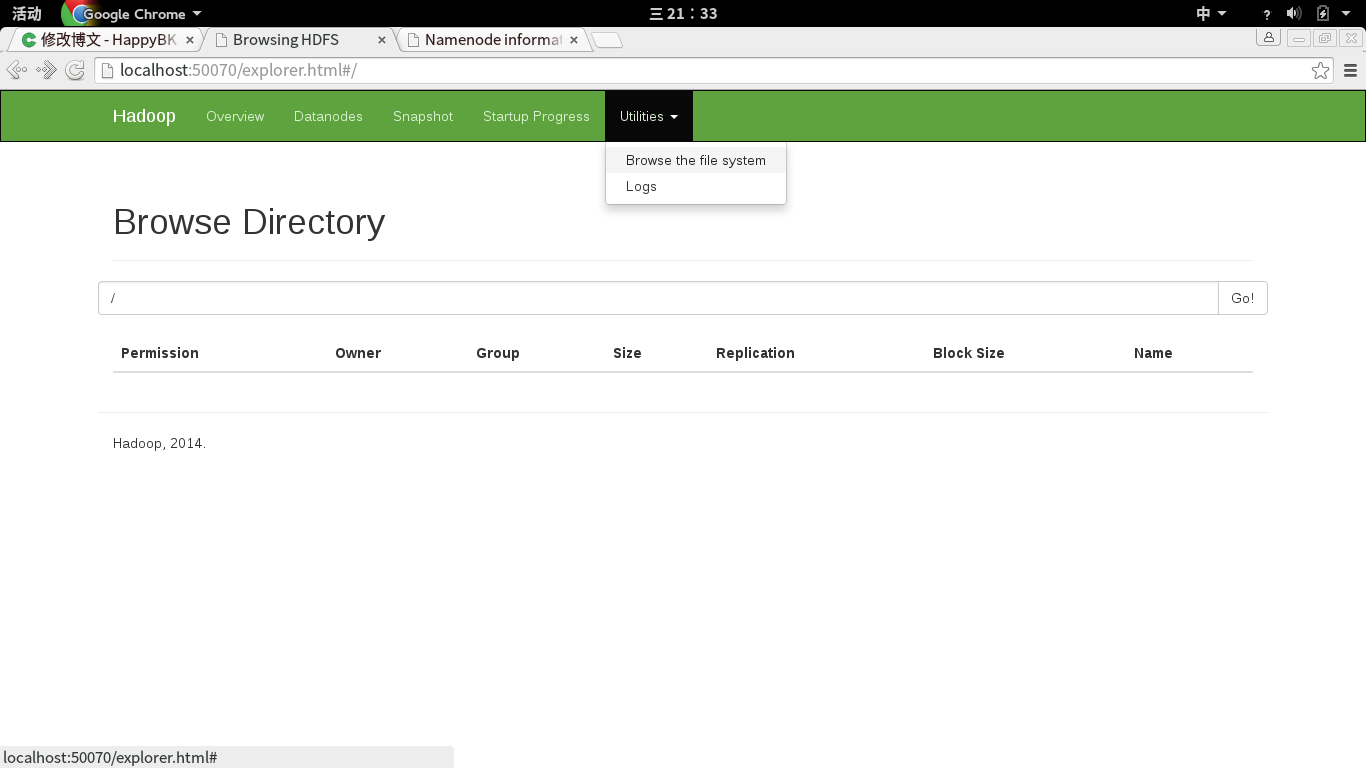Viewport: 1366px width, 768px height.
Task: Expand the system menu arrow at top right
Action: (x=1346, y=13)
